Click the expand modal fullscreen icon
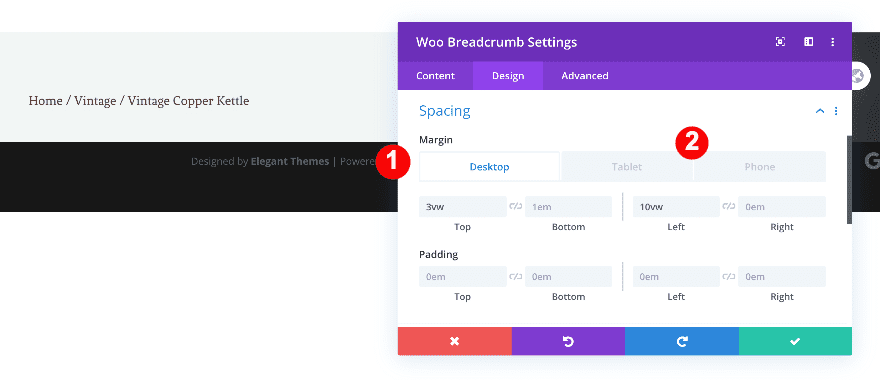The image size is (880, 380). point(780,42)
